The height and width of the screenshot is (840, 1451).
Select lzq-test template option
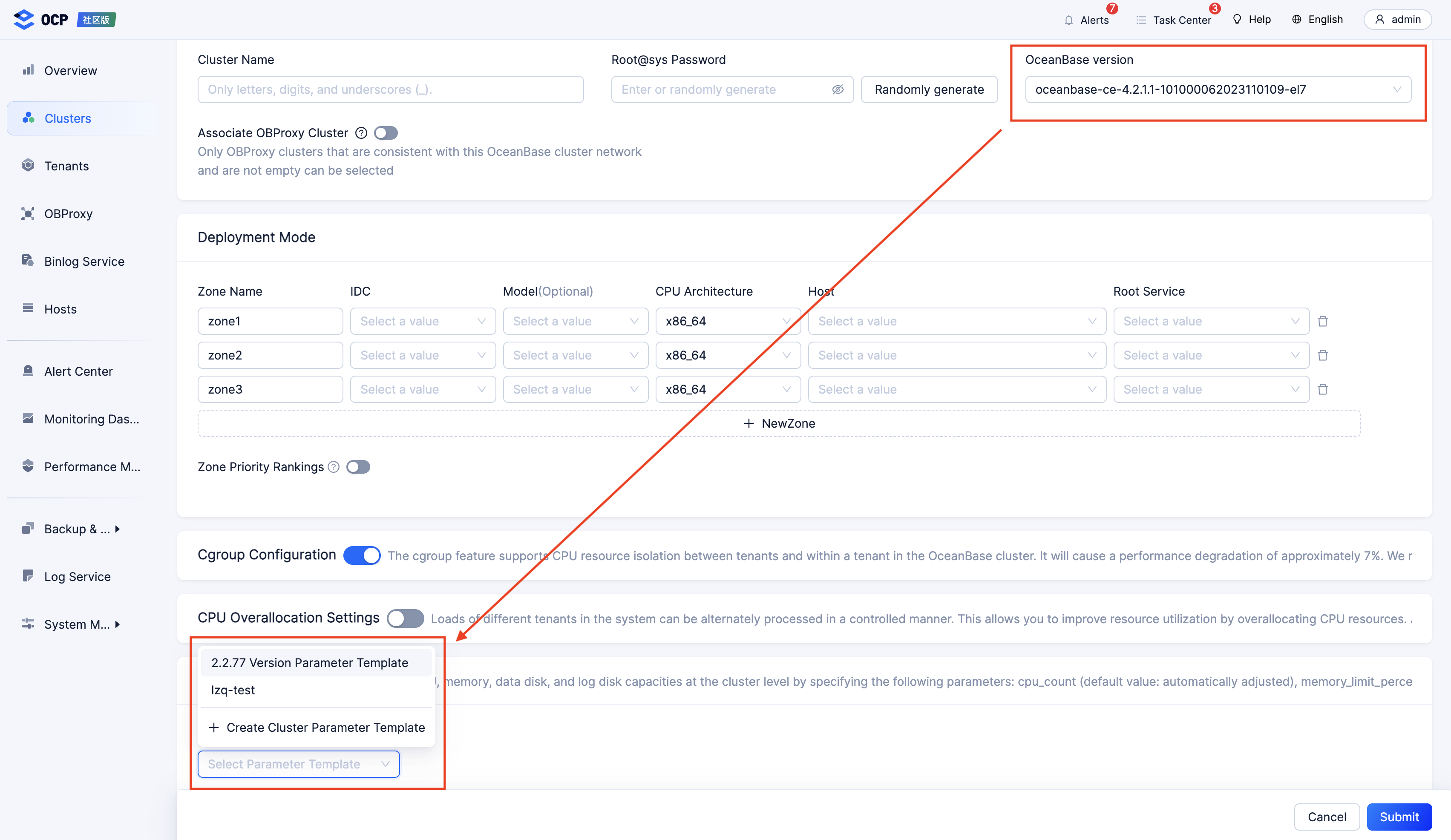(316, 690)
